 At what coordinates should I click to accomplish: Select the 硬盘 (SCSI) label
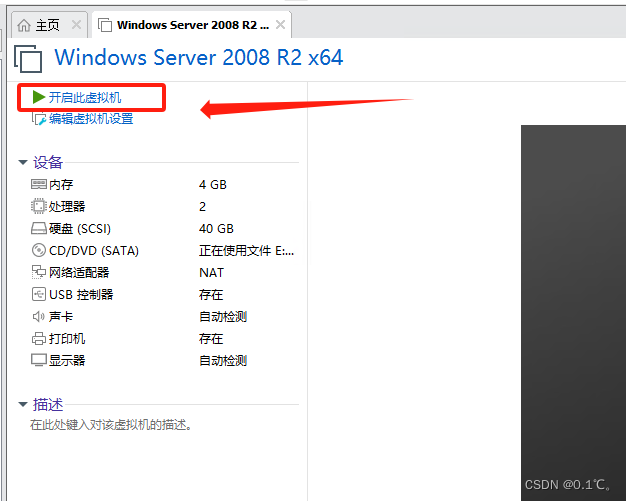coord(80,228)
